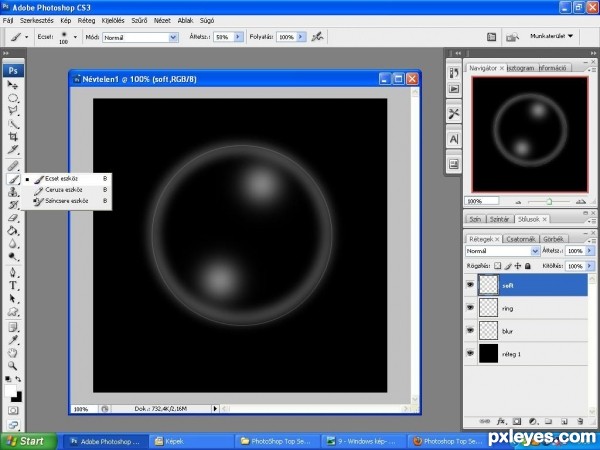The height and width of the screenshot is (450, 600).
Task: Open the Character panel icon
Action: pyautogui.click(x=454, y=139)
